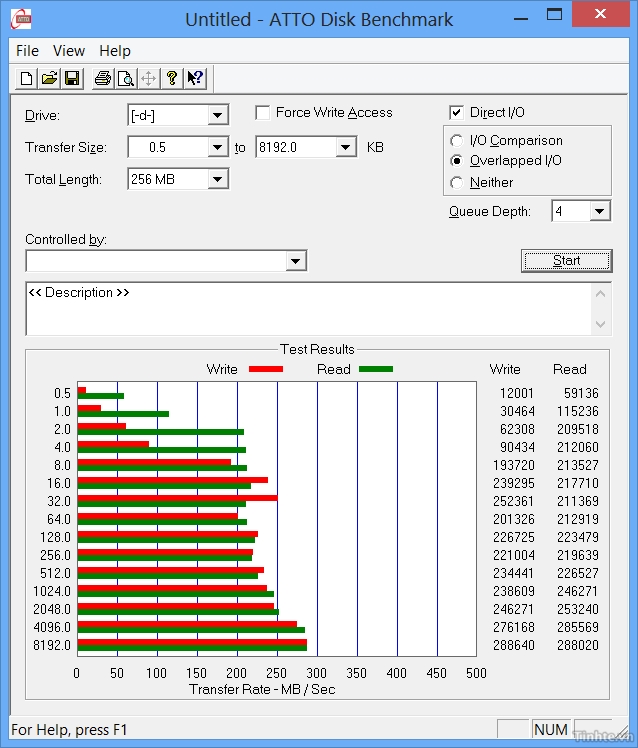Select the I/O Comparison radio button
Screen dimensions: 638x748
pyautogui.click(x=456, y=141)
